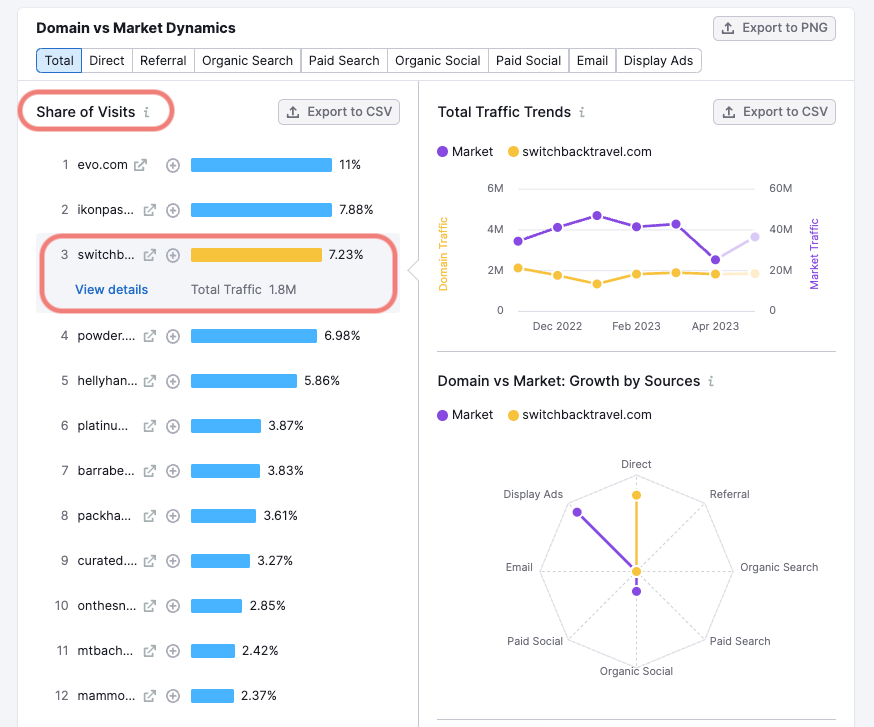Open the Organic Search tab
The width and height of the screenshot is (874, 727).
tap(247, 61)
